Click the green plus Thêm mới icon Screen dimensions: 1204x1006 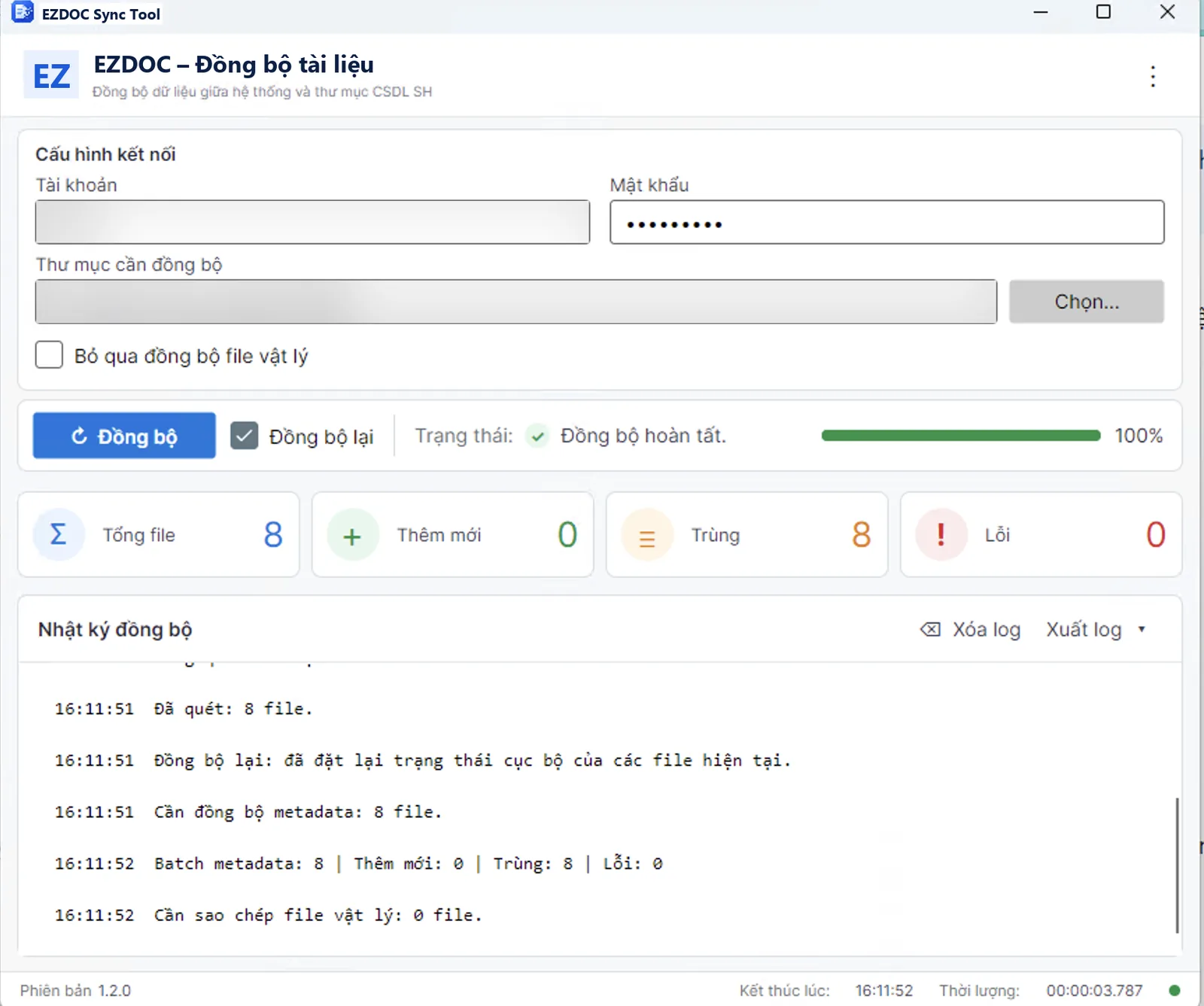352,536
